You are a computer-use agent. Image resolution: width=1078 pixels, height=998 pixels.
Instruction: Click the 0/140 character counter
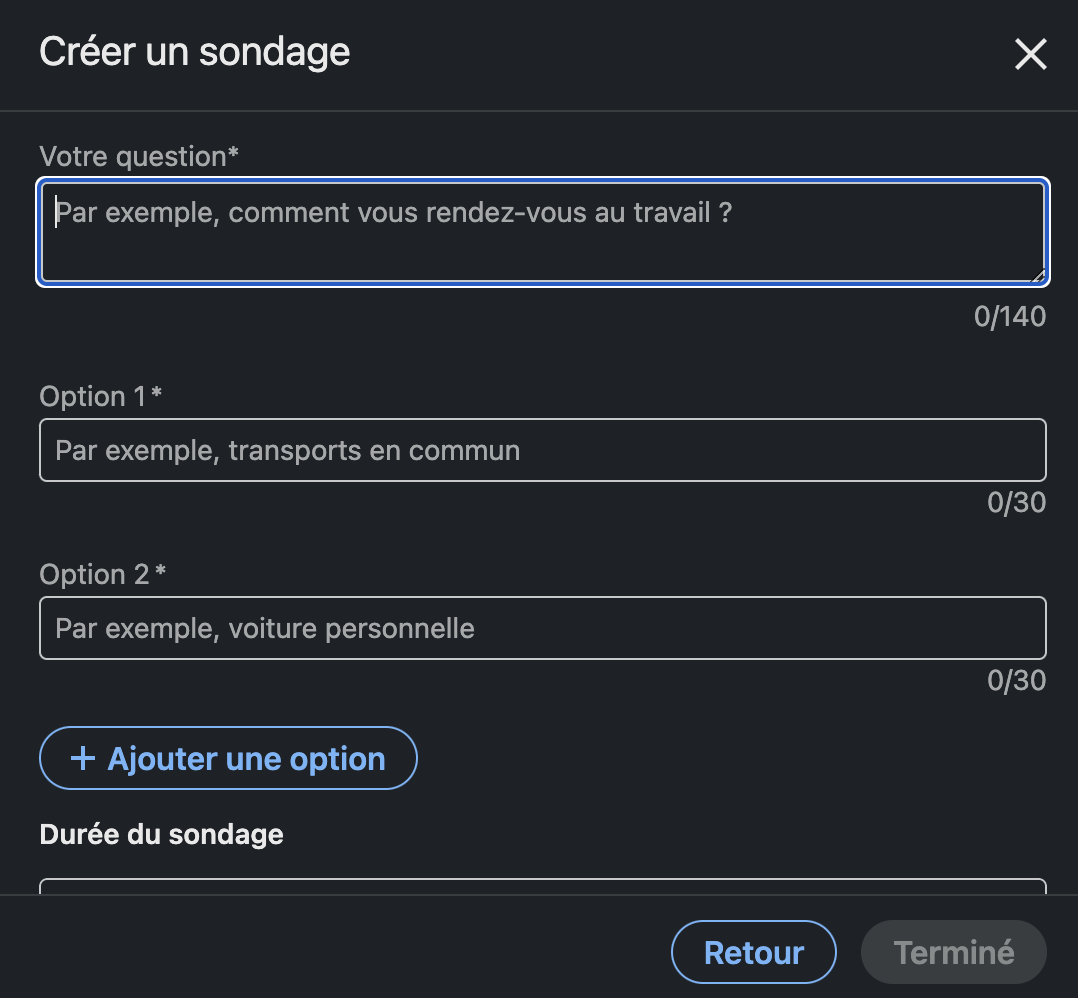point(1009,317)
